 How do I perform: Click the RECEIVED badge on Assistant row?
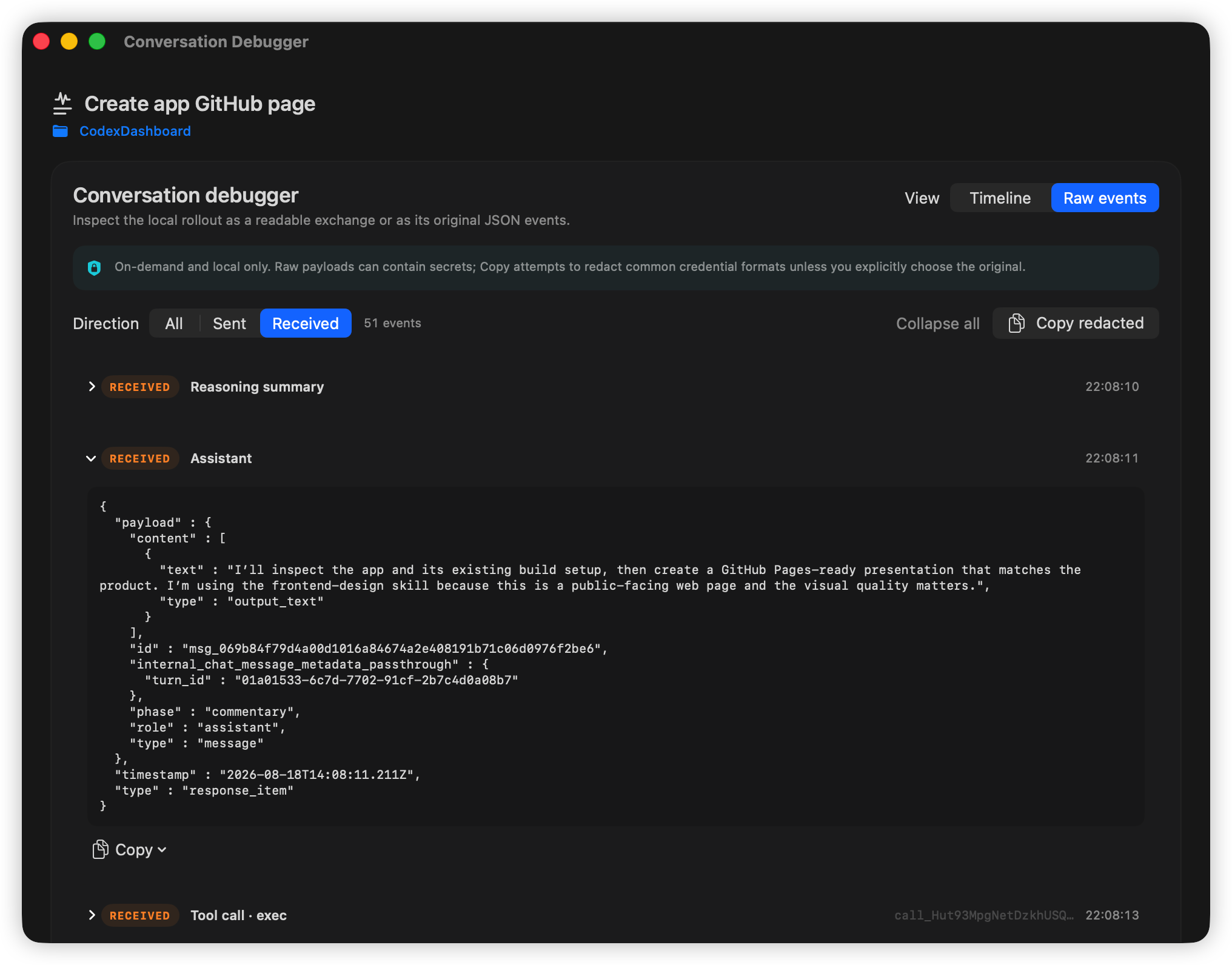[x=140, y=458]
